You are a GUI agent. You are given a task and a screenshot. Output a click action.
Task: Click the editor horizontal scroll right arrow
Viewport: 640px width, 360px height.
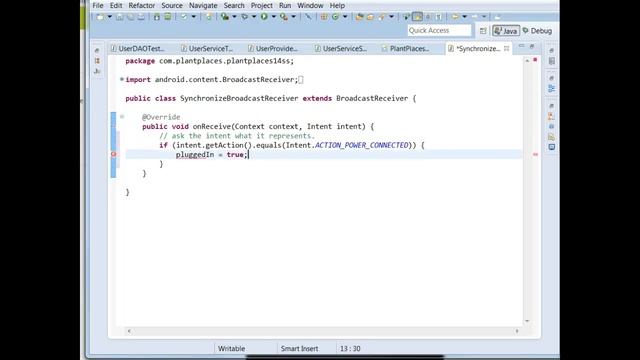(x=517, y=331)
